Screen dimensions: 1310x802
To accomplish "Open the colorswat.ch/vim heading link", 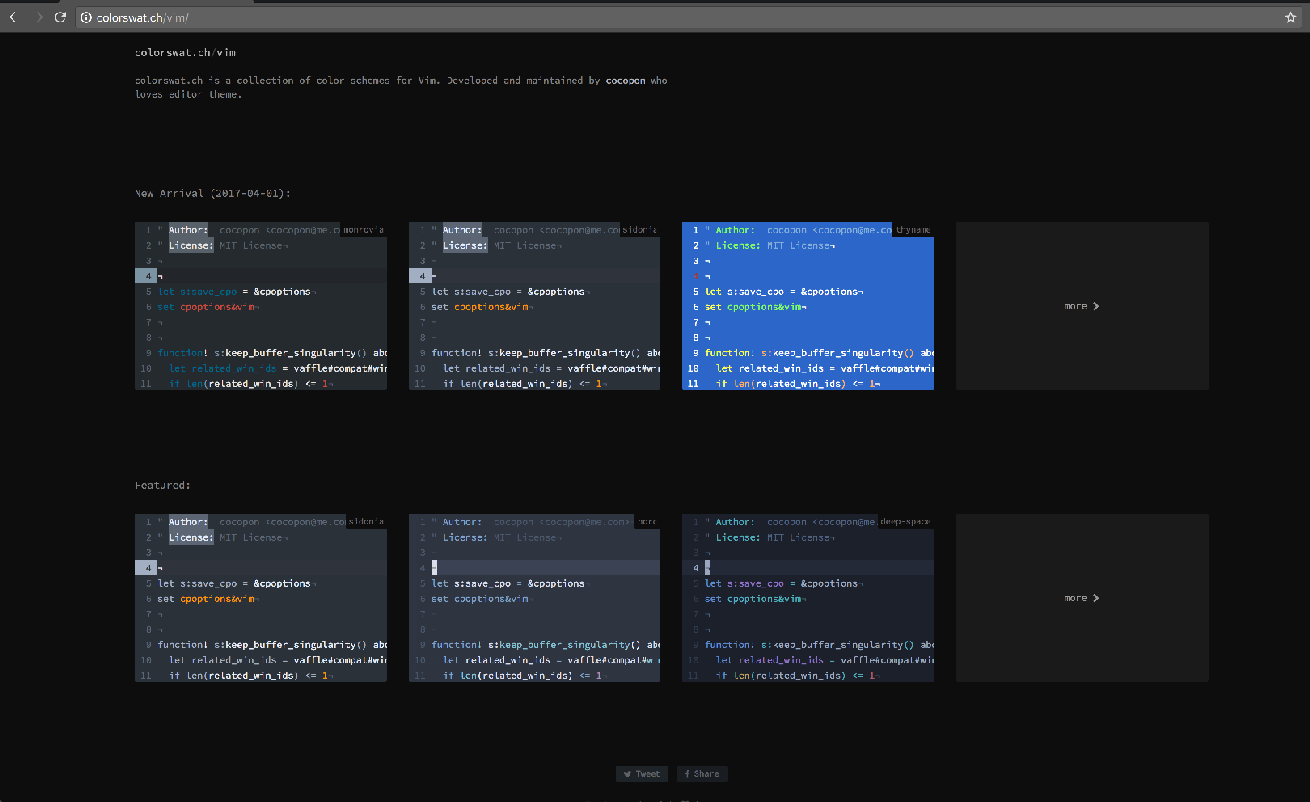I will 186,52.
